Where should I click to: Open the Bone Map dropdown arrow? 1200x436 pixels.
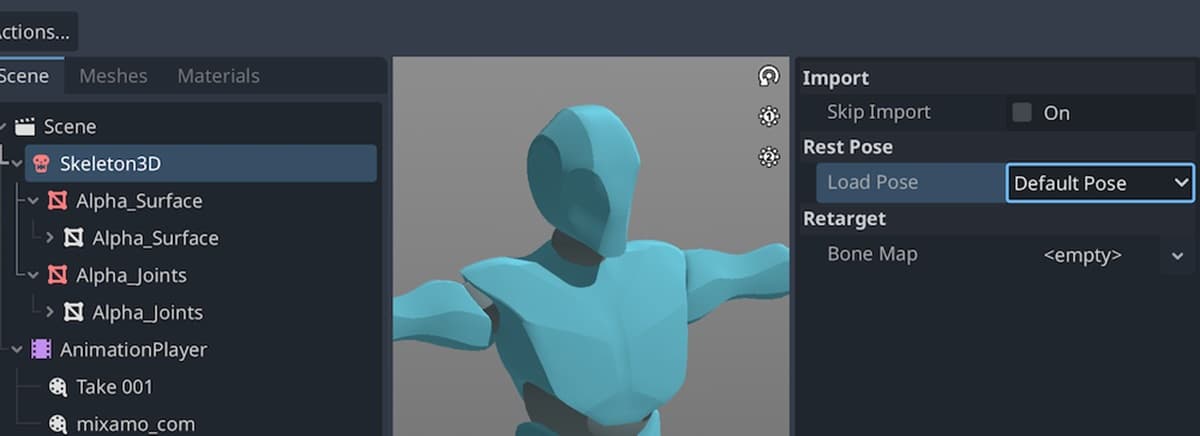point(1176,256)
